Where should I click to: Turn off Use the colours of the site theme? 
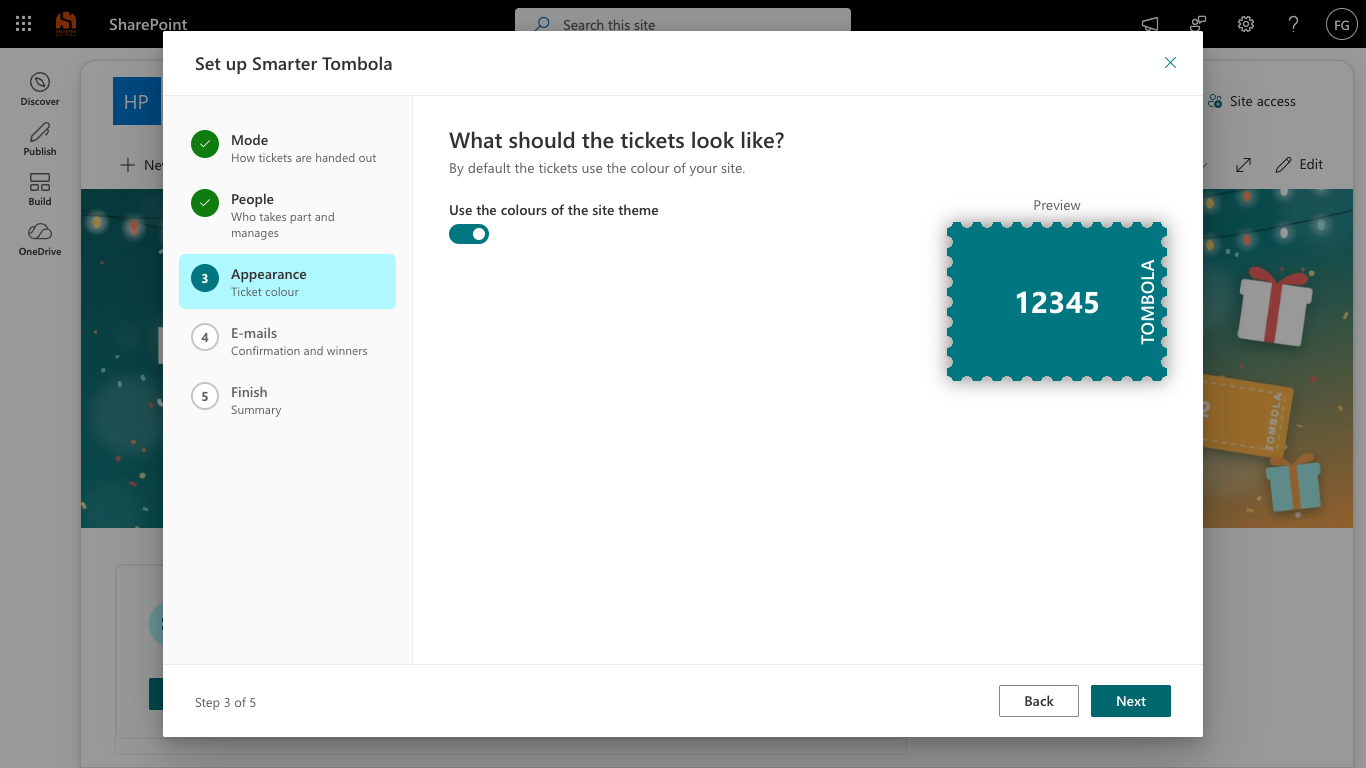click(469, 234)
